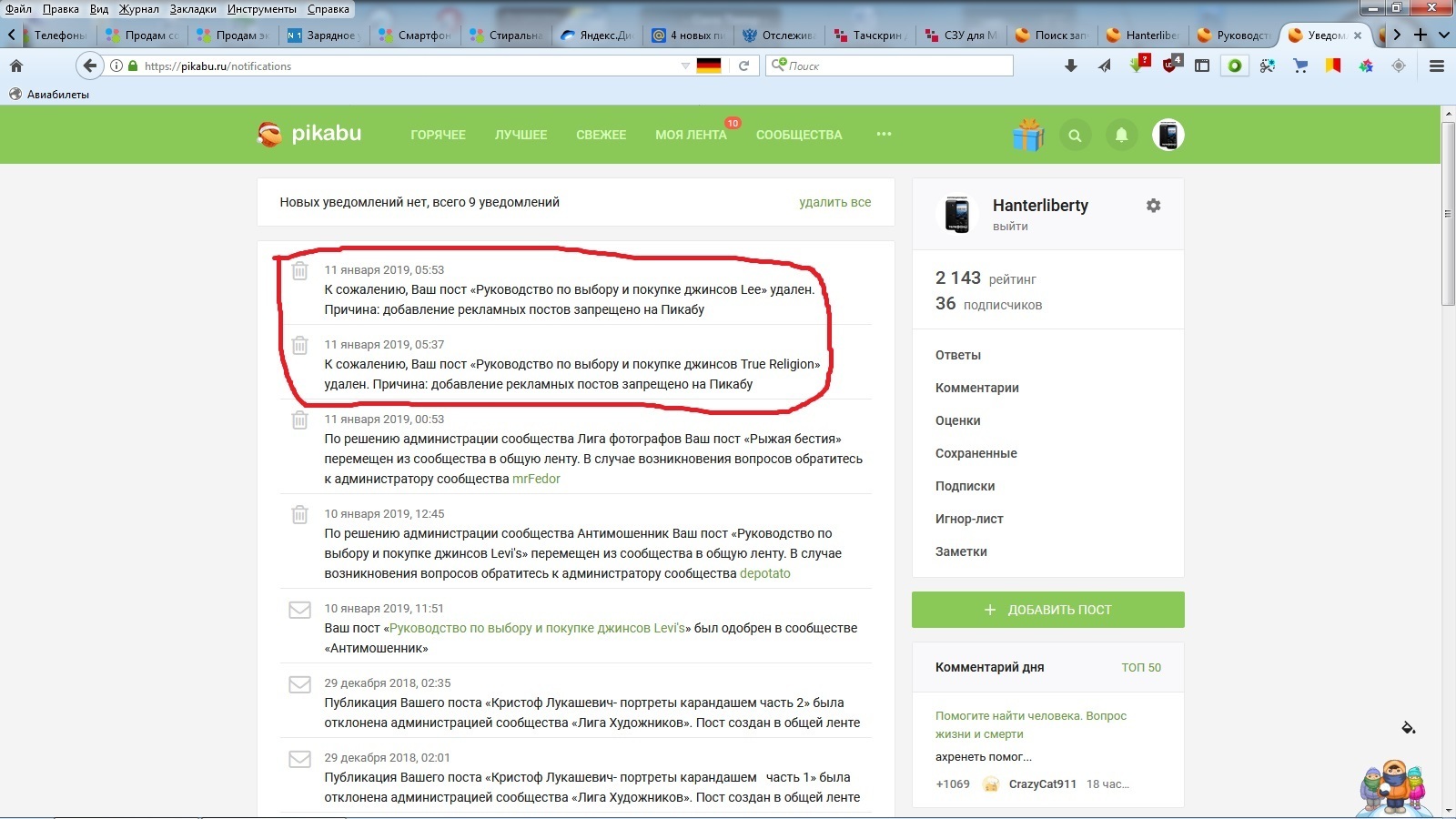Select Сохраненные in the profile sidebar

coord(976,453)
